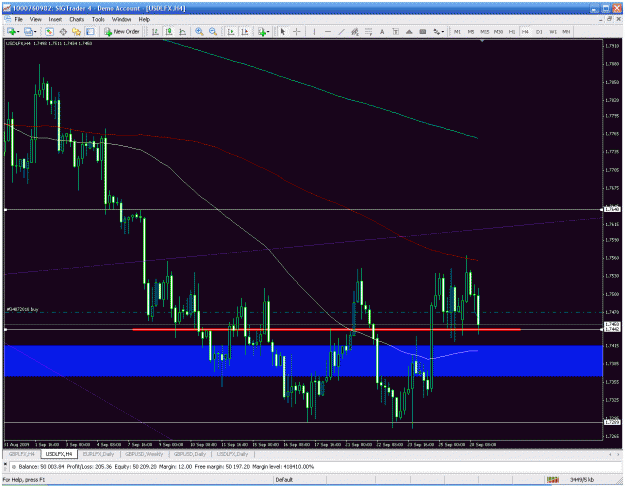Toggle the Navigator favorites icon

[x=76, y=31]
